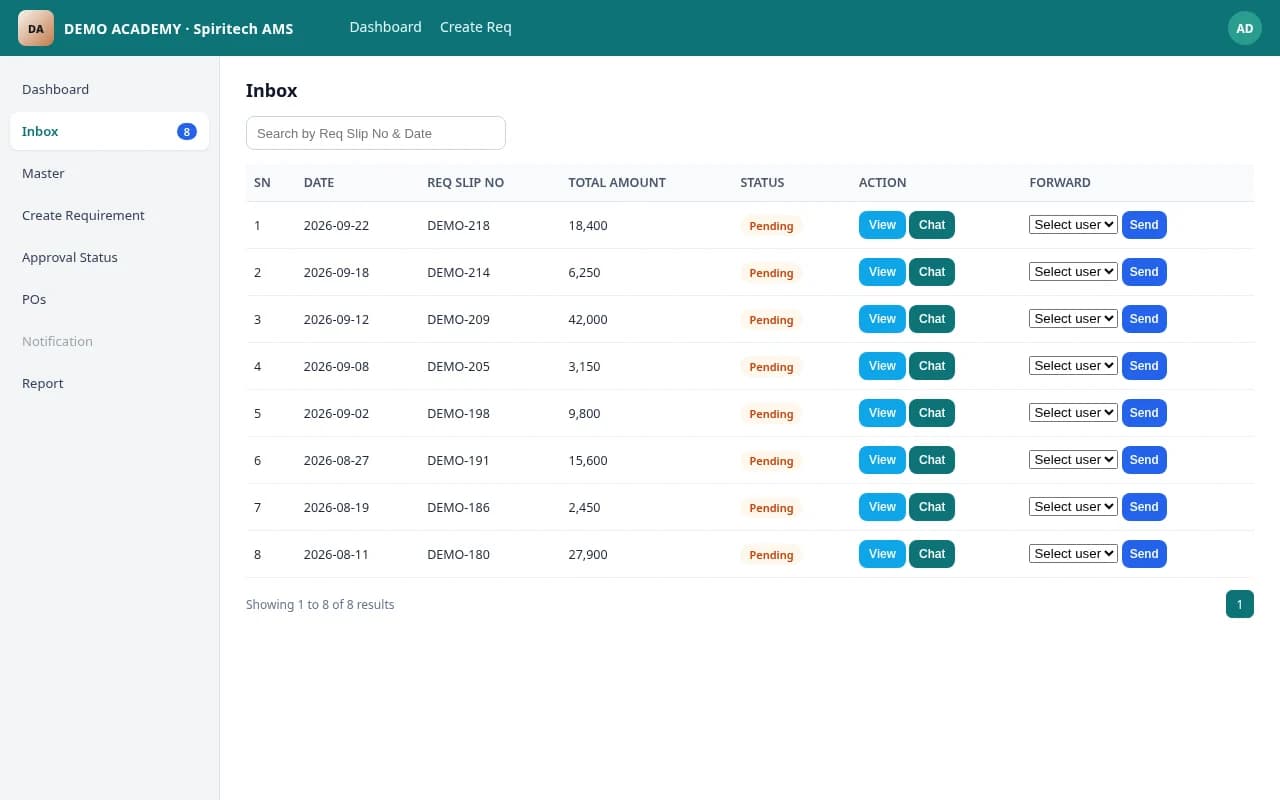The height and width of the screenshot is (800, 1280).
Task: Open POs in the sidebar
Action: click(x=110, y=299)
